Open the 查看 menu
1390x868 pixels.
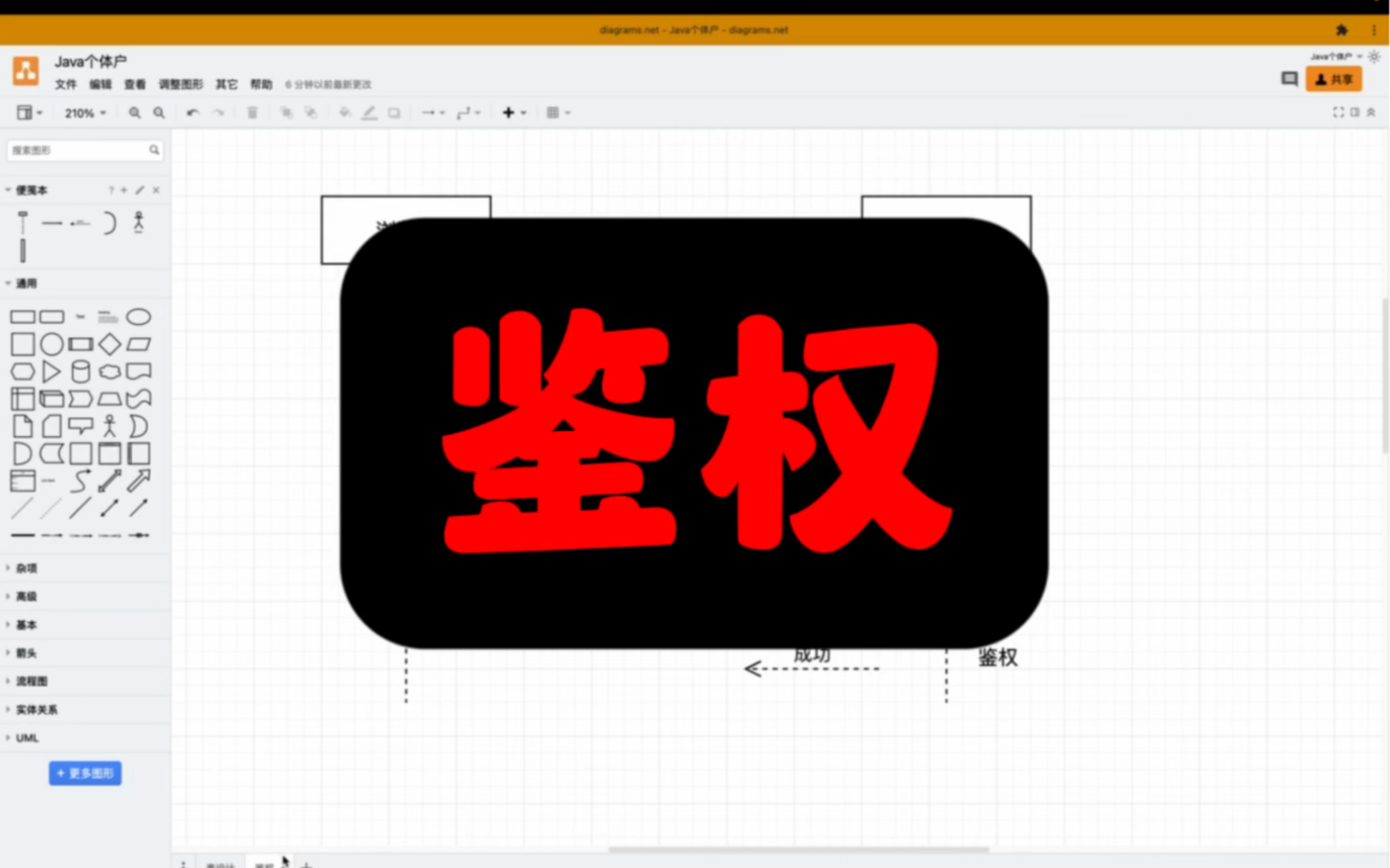pyautogui.click(x=135, y=84)
